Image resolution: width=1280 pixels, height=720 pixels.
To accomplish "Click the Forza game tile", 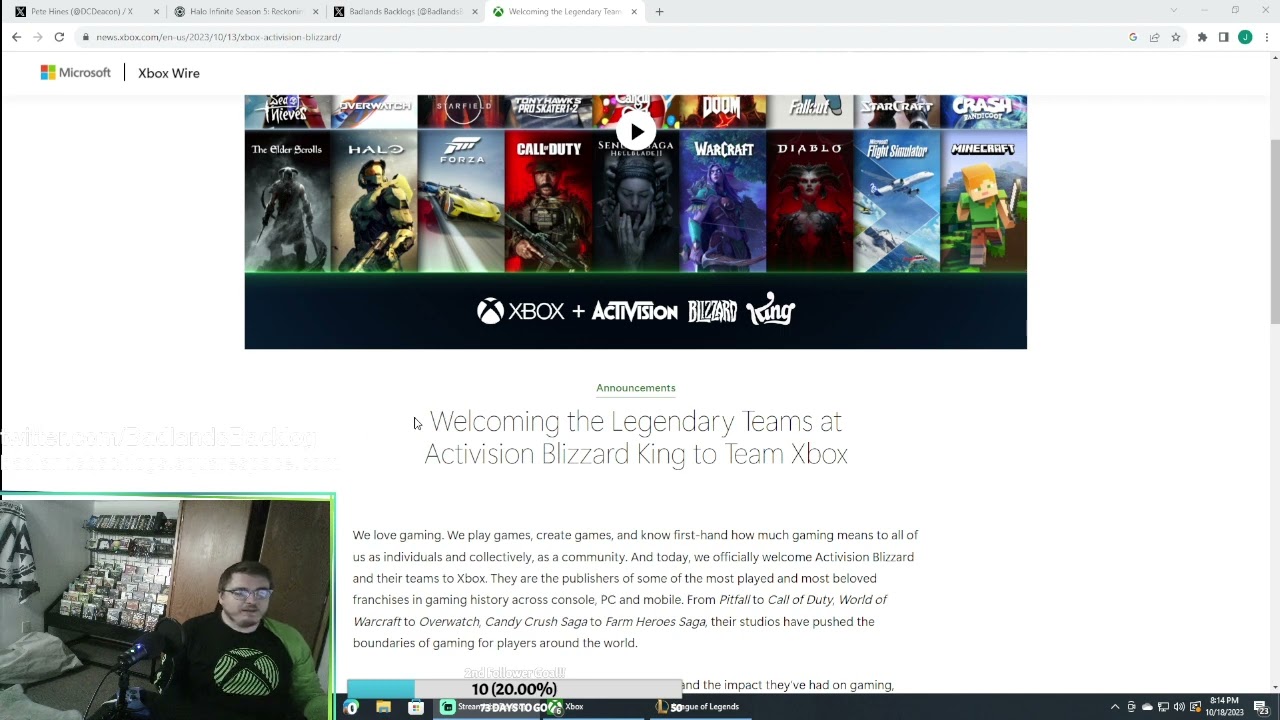I will coord(461,201).
